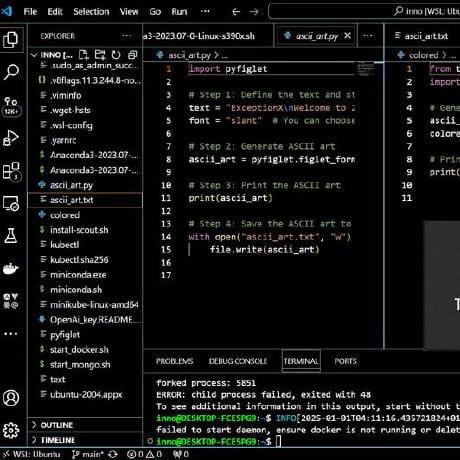Open the Docker view
460x460 pixels.
pos(11,269)
